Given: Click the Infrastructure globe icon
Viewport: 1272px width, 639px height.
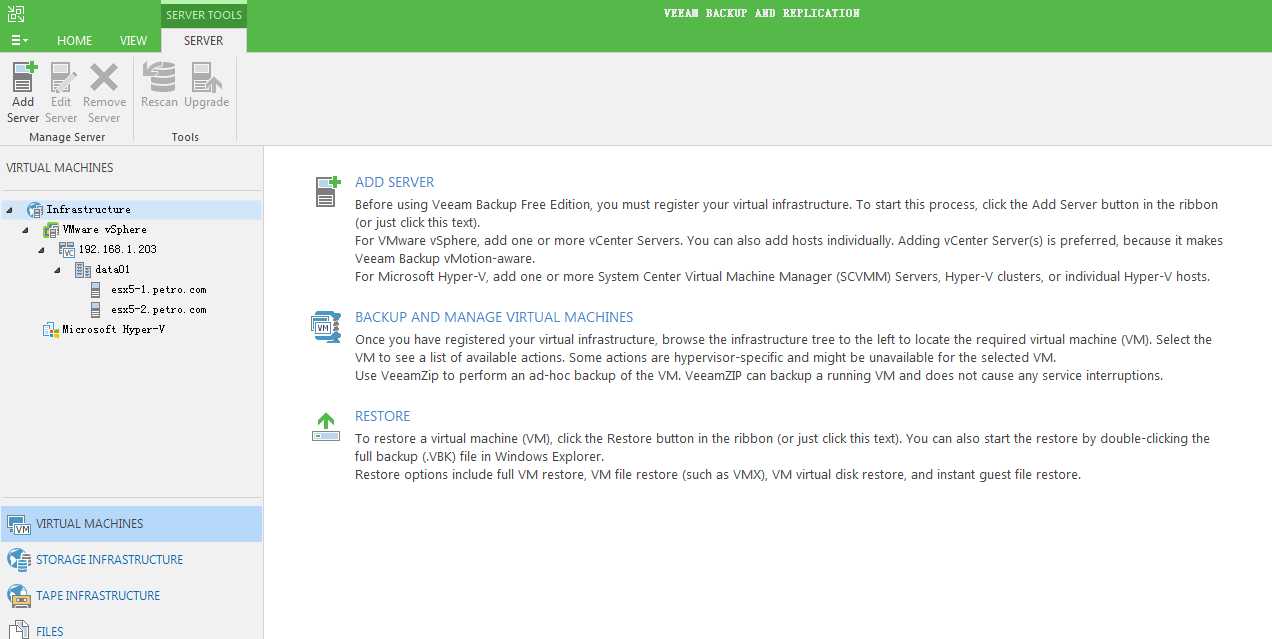Looking at the screenshot, I should pos(35,210).
